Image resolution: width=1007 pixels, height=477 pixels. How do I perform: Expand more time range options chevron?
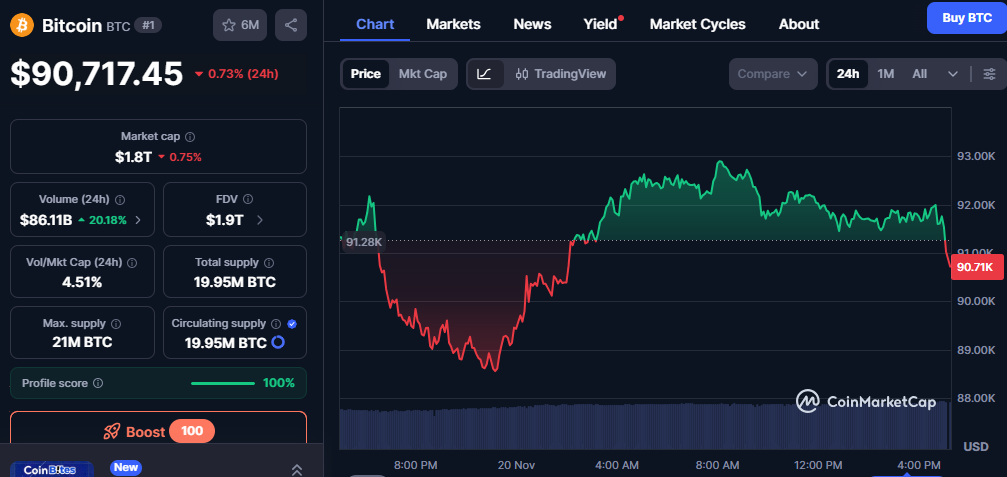tap(952, 74)
